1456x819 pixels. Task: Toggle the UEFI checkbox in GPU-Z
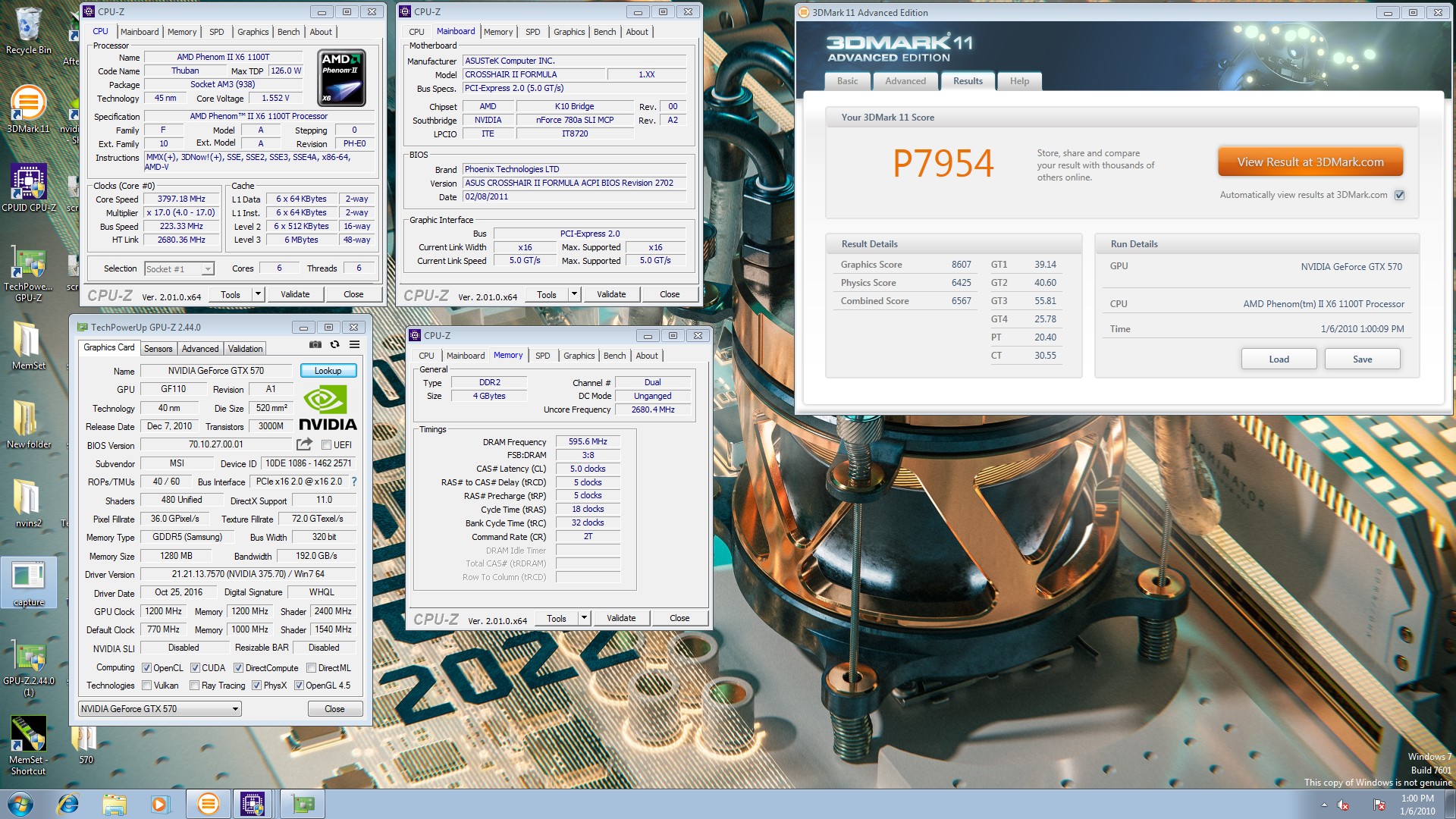327,445
